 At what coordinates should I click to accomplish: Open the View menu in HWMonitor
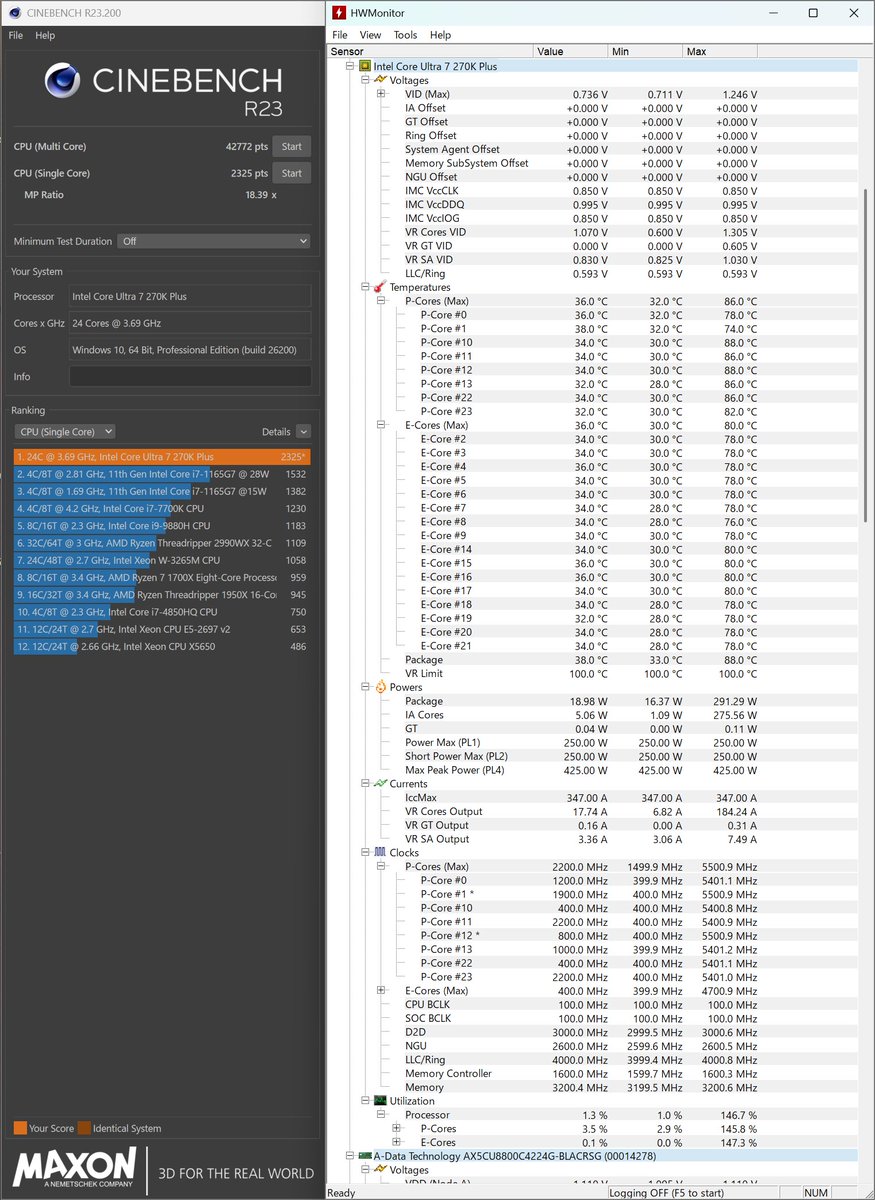tap(370, 35)
